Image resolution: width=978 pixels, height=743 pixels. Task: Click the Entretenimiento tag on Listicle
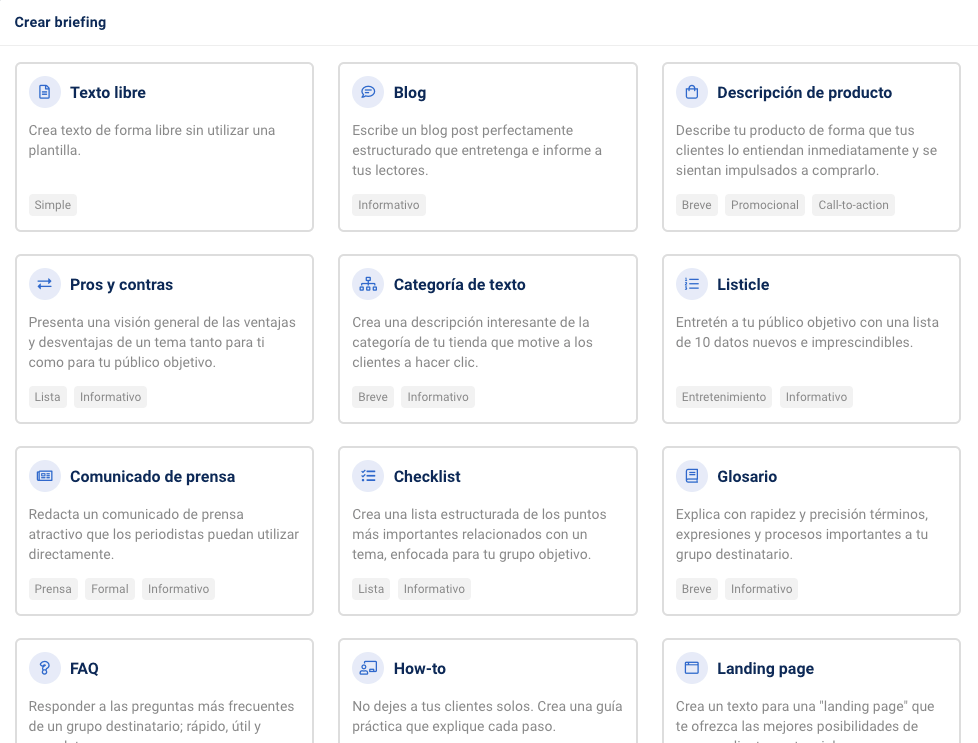click(x=724, y=397)
